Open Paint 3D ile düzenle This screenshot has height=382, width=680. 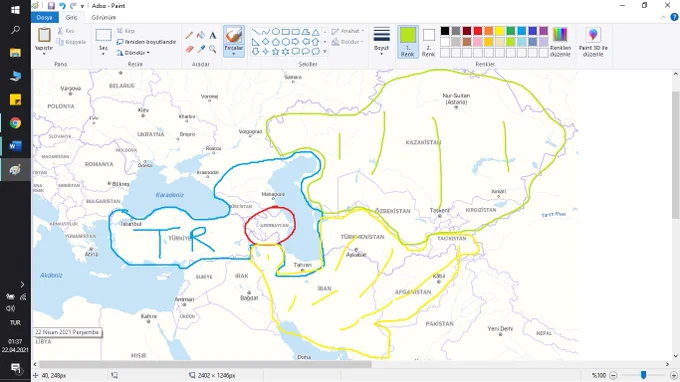593,41
